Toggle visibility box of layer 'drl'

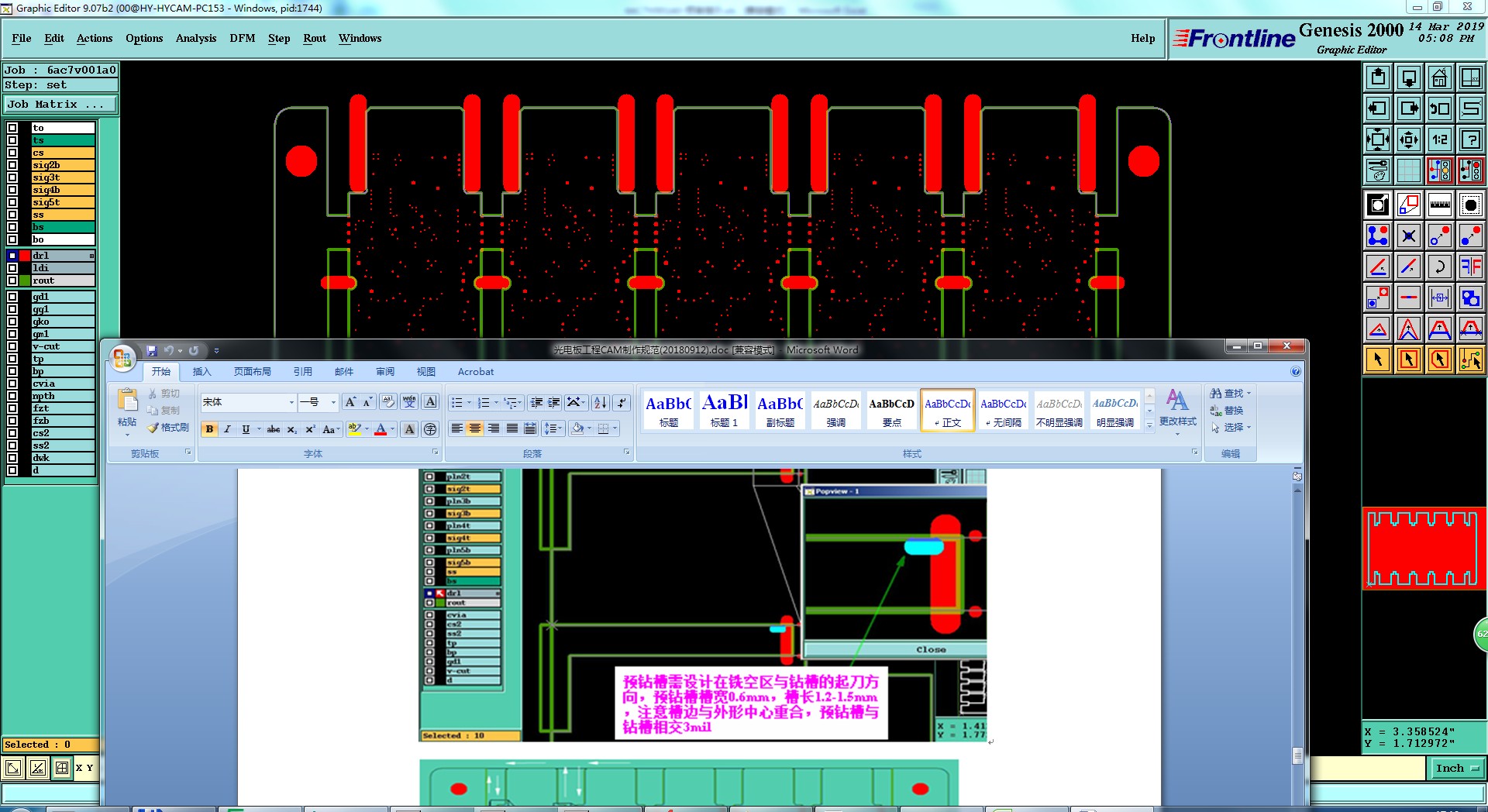coord(12,256)
